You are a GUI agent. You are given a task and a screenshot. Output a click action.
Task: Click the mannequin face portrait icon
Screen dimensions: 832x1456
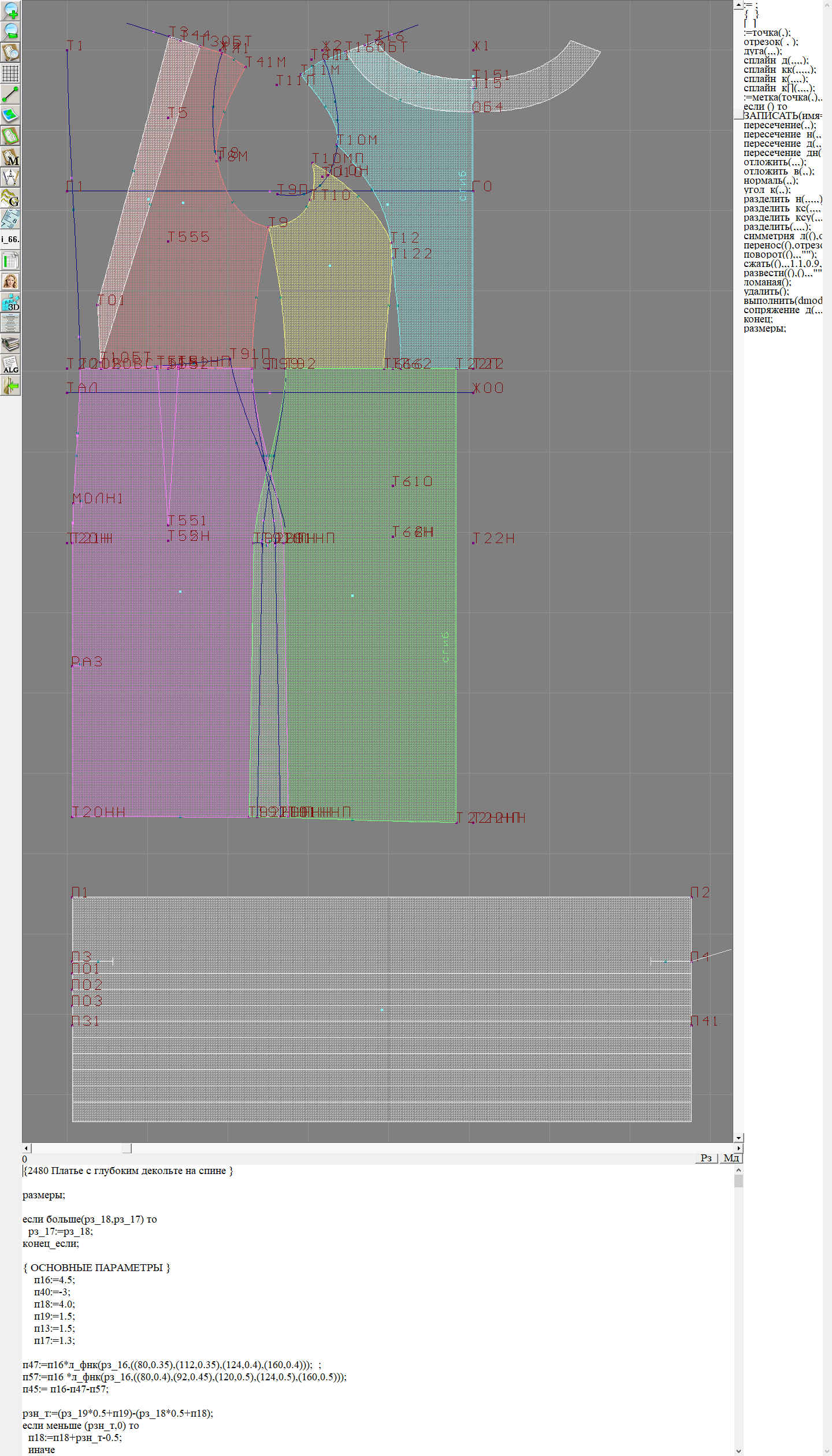tap(10, 281)
